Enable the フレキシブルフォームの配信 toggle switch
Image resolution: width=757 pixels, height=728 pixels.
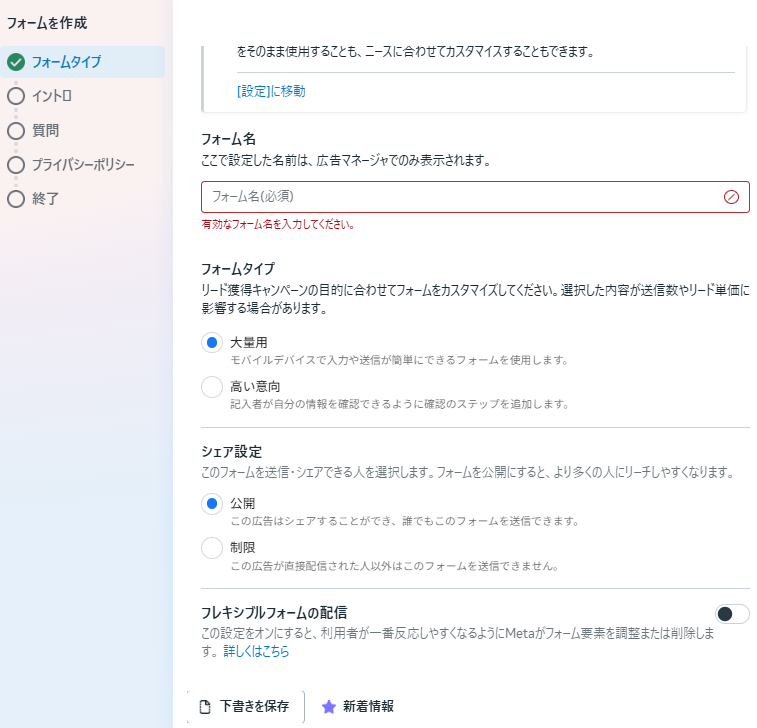732,614
